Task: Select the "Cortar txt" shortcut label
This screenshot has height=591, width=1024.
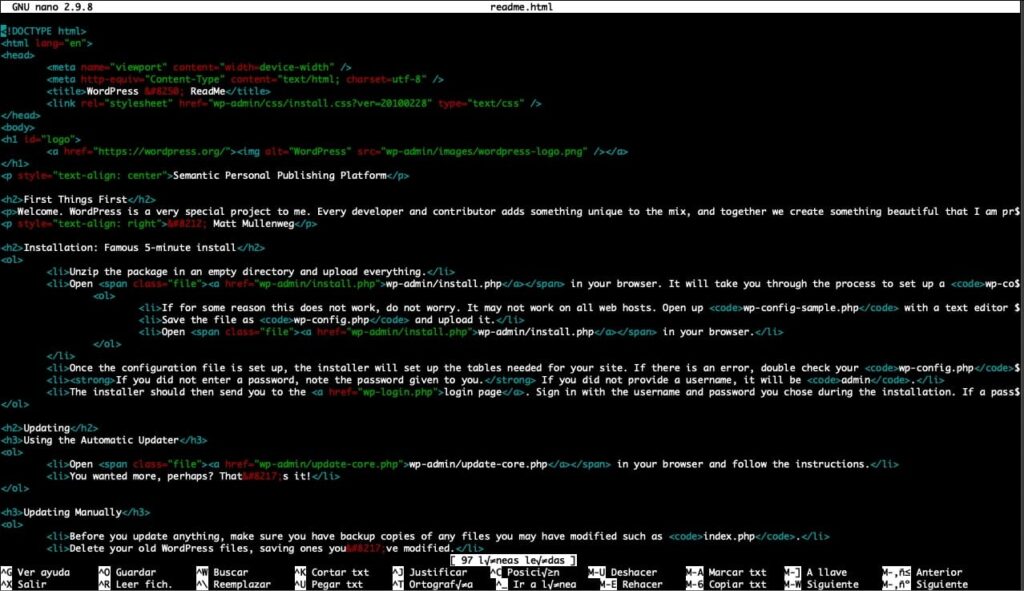Action: 340,572
